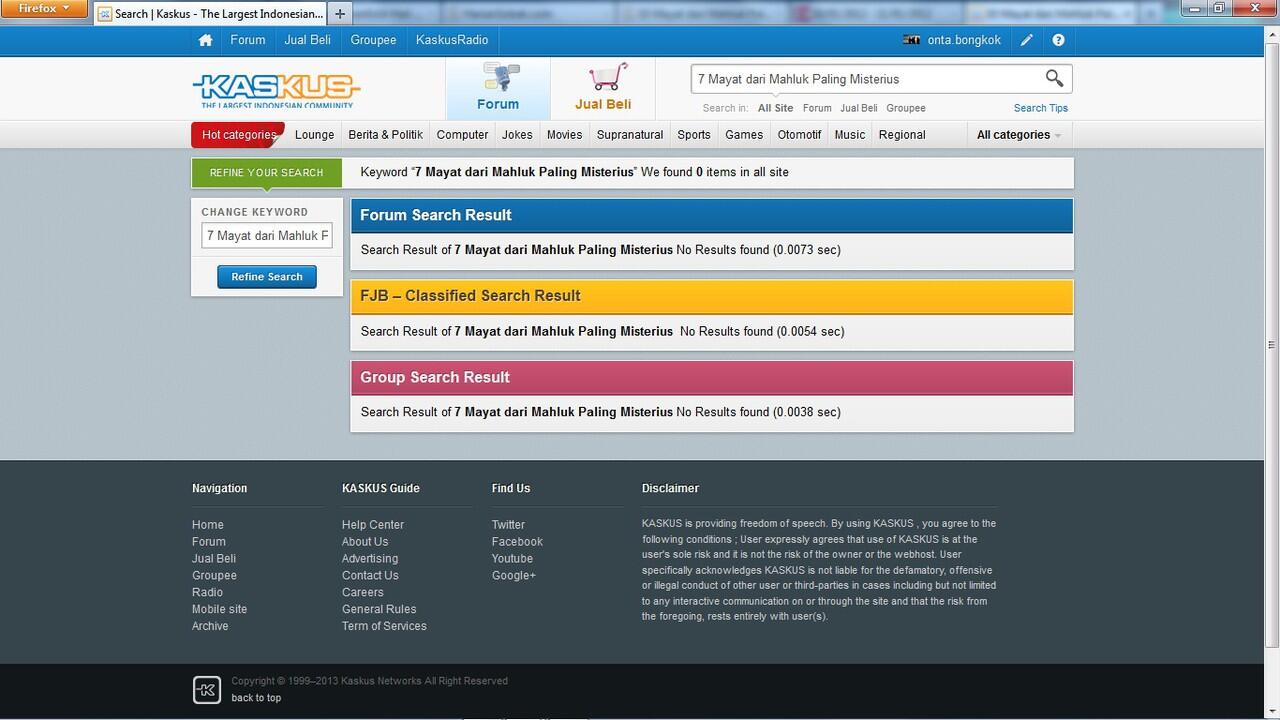This screenshot has height=720, width=1280.
Task: Set search scope to Groupee
Action: click(x=906, y=108)
